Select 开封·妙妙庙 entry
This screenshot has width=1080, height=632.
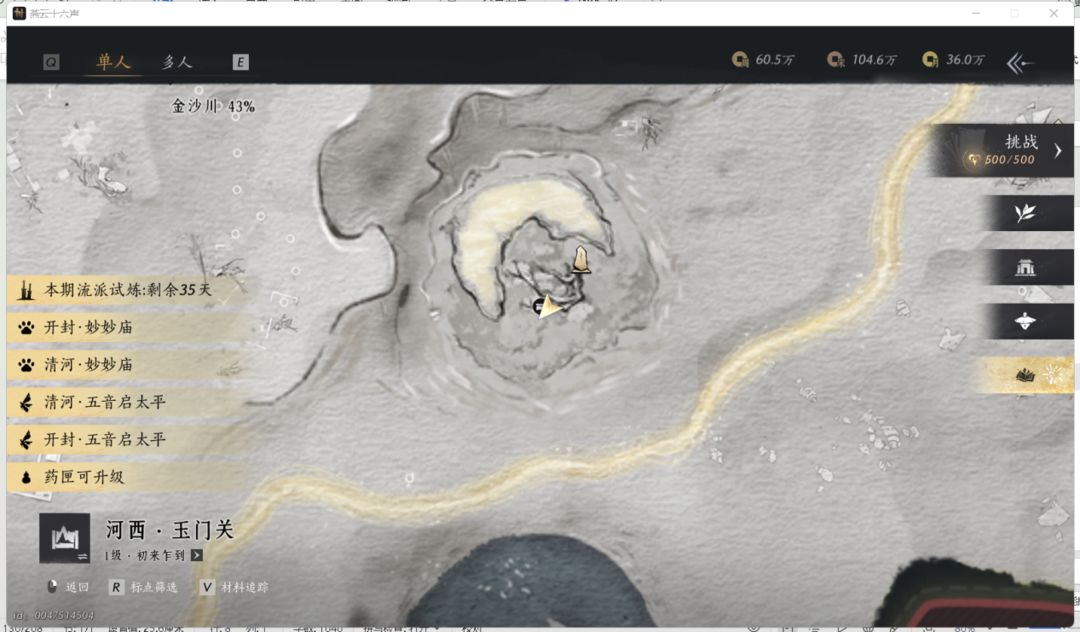[x=127, y=327]
